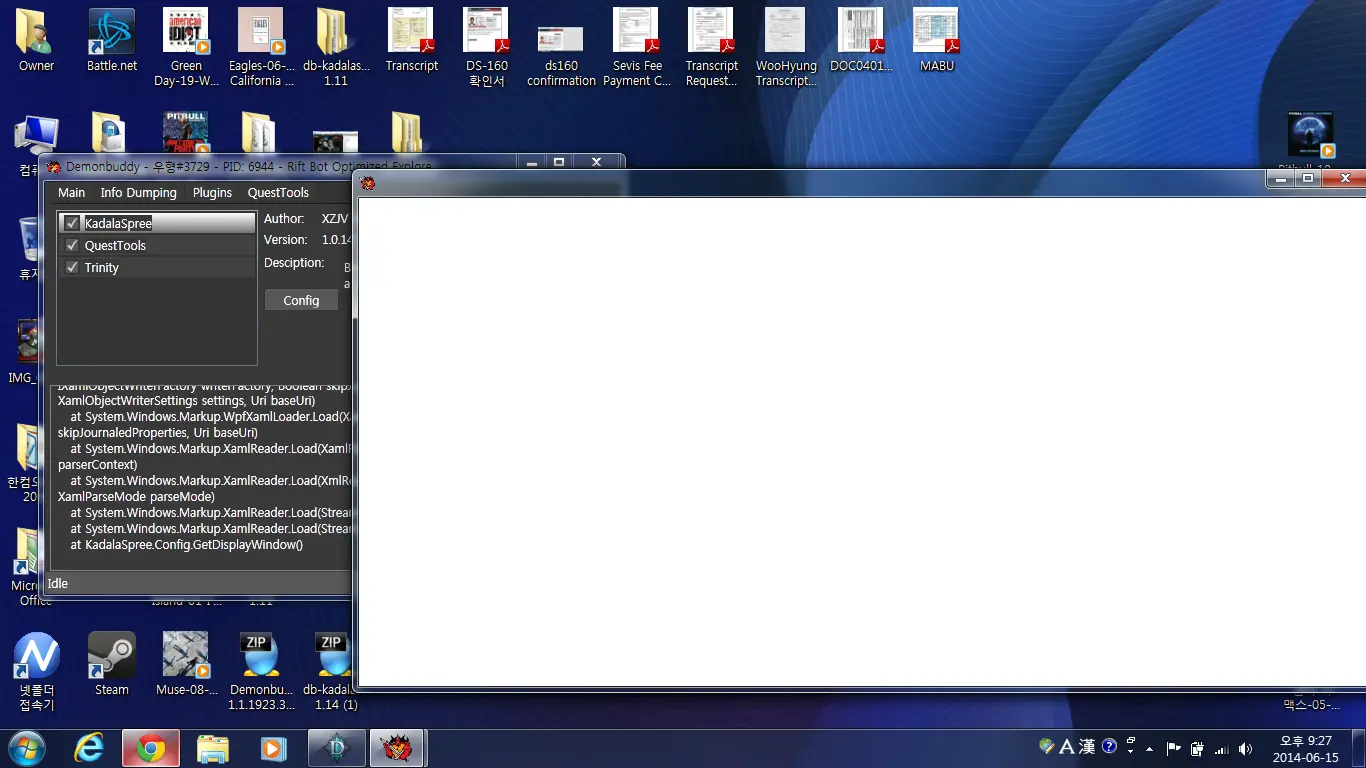Switch to the Main tab
This screenshot has height=768, width=1366.
click(71, 192)
